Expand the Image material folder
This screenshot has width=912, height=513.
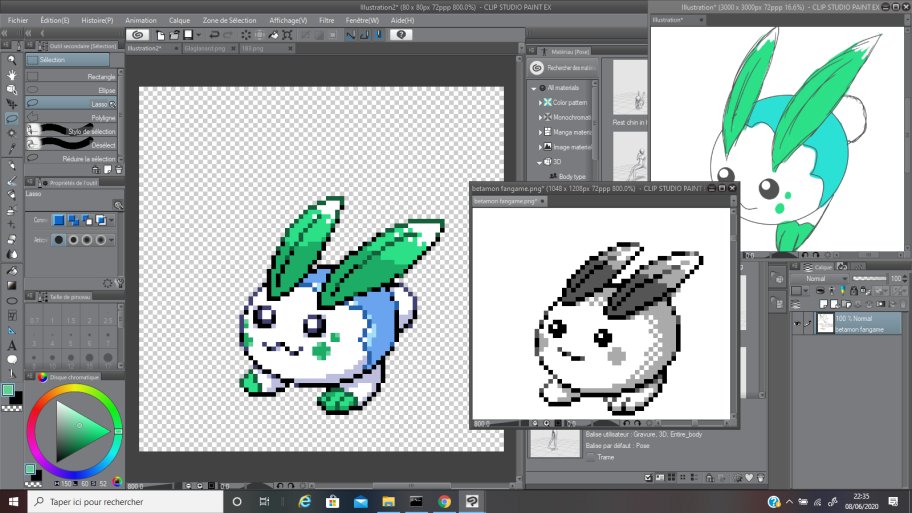point(540,147)
